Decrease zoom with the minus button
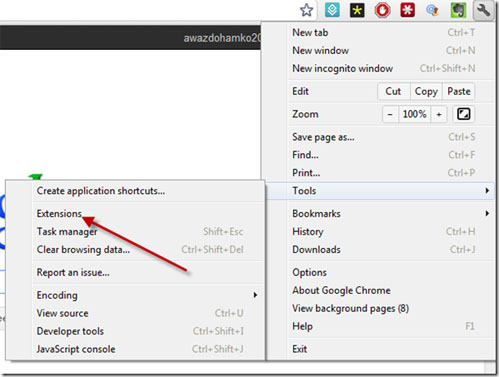This screenshot has width=499, height=377. tap(390, 114)
